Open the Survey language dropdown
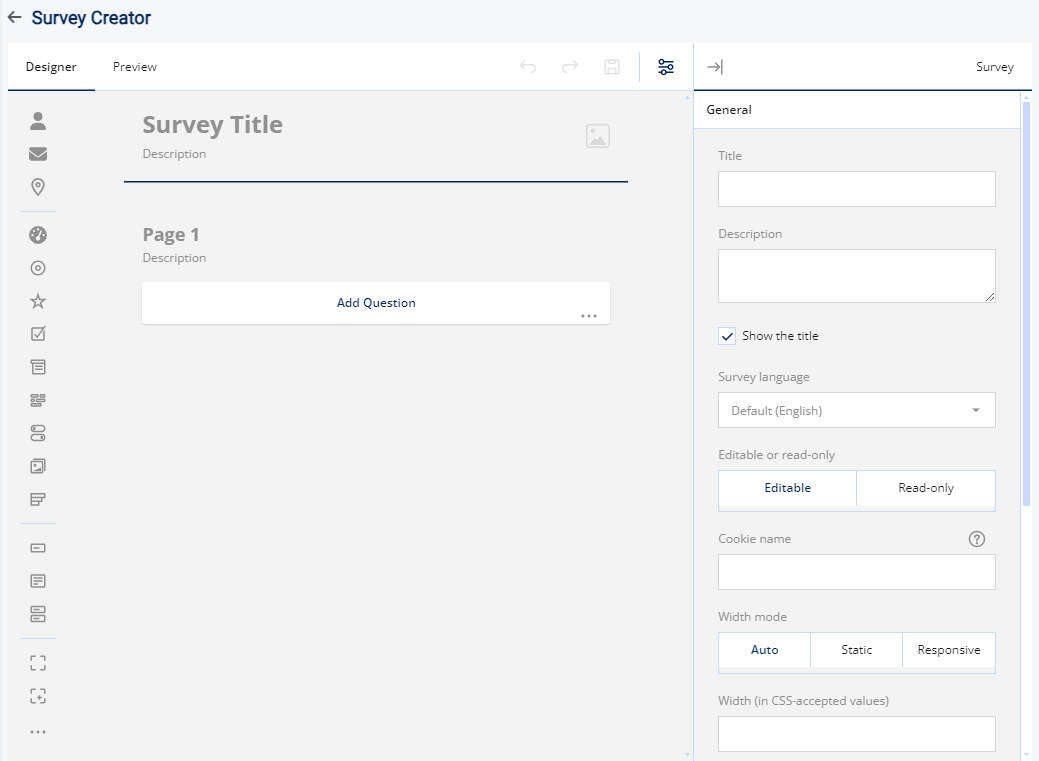 pyautogui.click(x=856, y=410)
